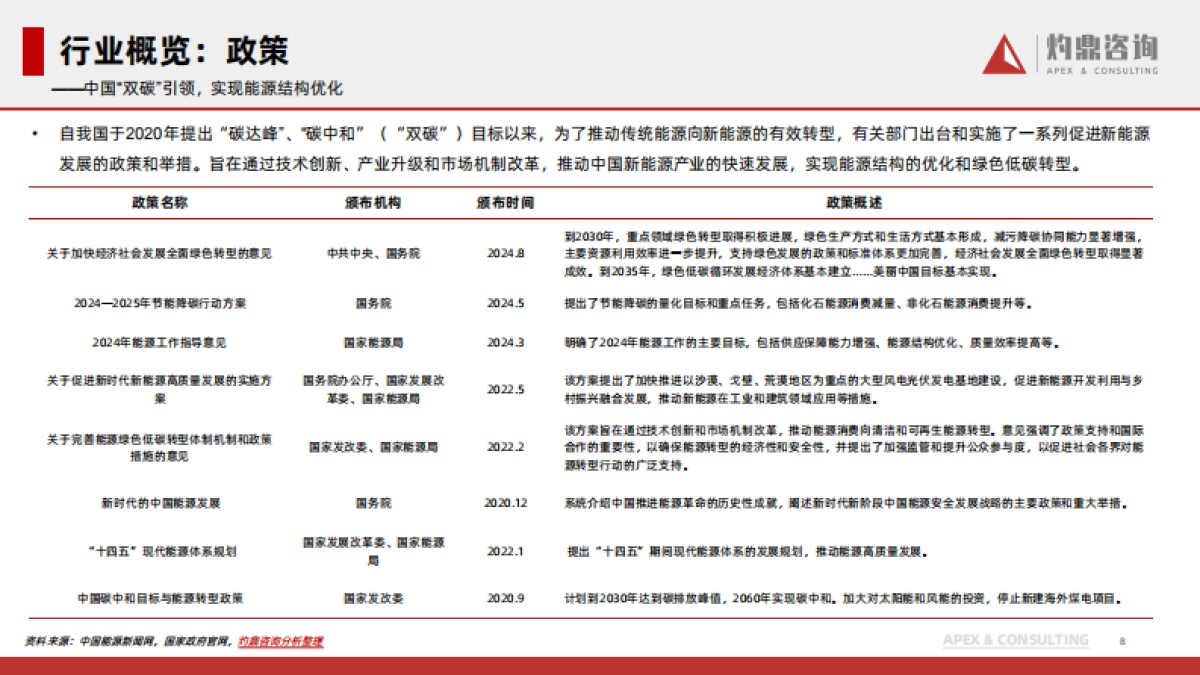This screenshot has height=675, width=1200.
Task: Click page number 8 at bottom right
Action: (1123, 640)
